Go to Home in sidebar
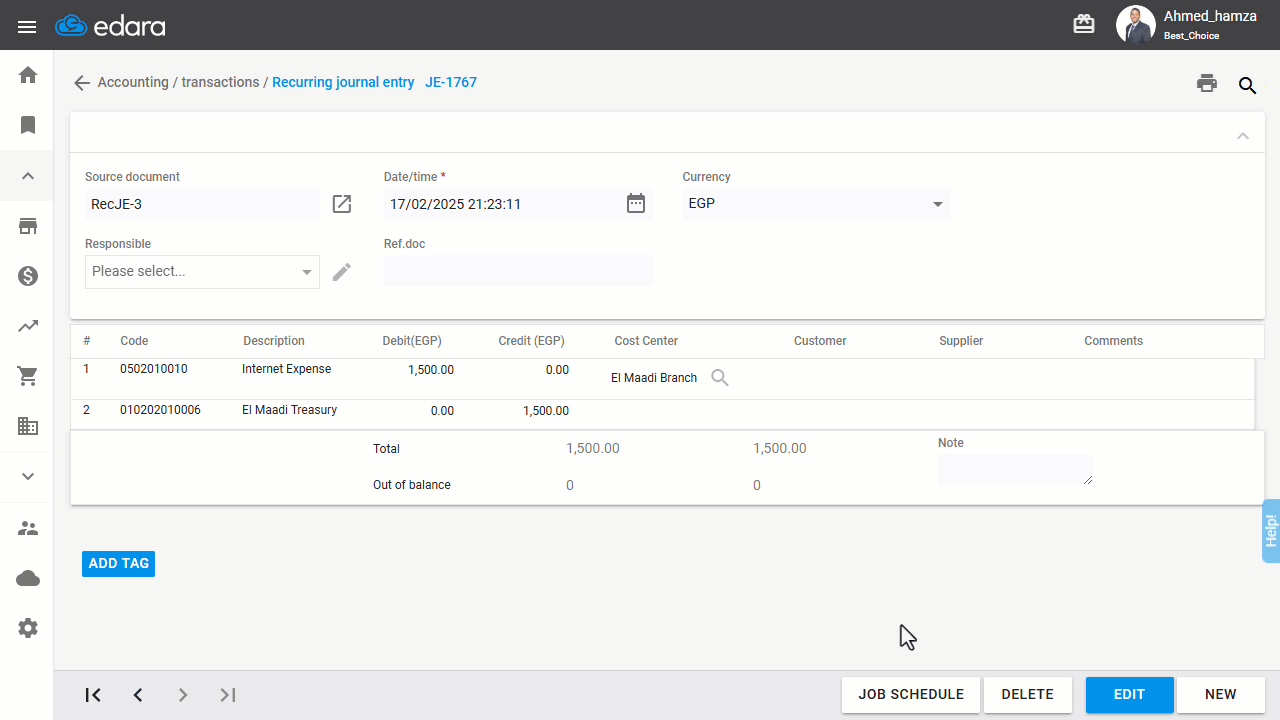The height and width of the screenshot is (720, 1280). click(x=28, y=75)
